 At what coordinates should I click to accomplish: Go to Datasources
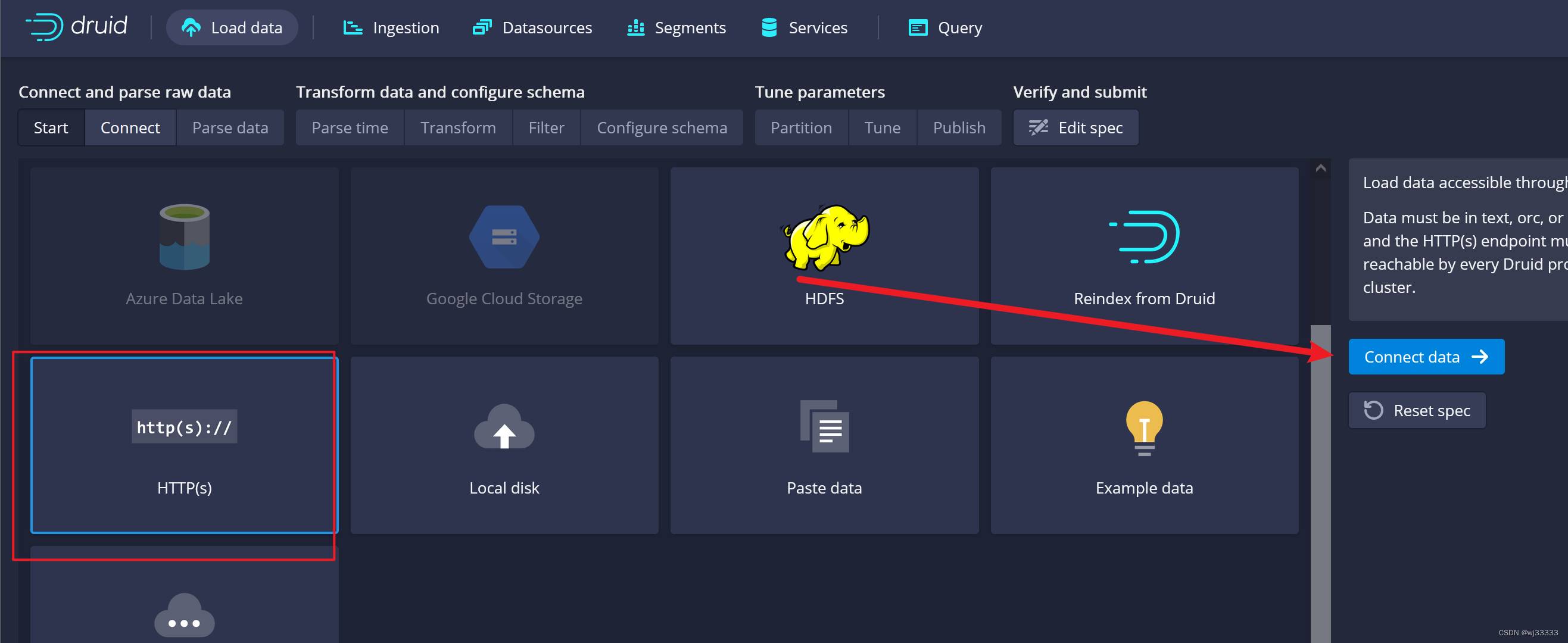click(532, 27)
